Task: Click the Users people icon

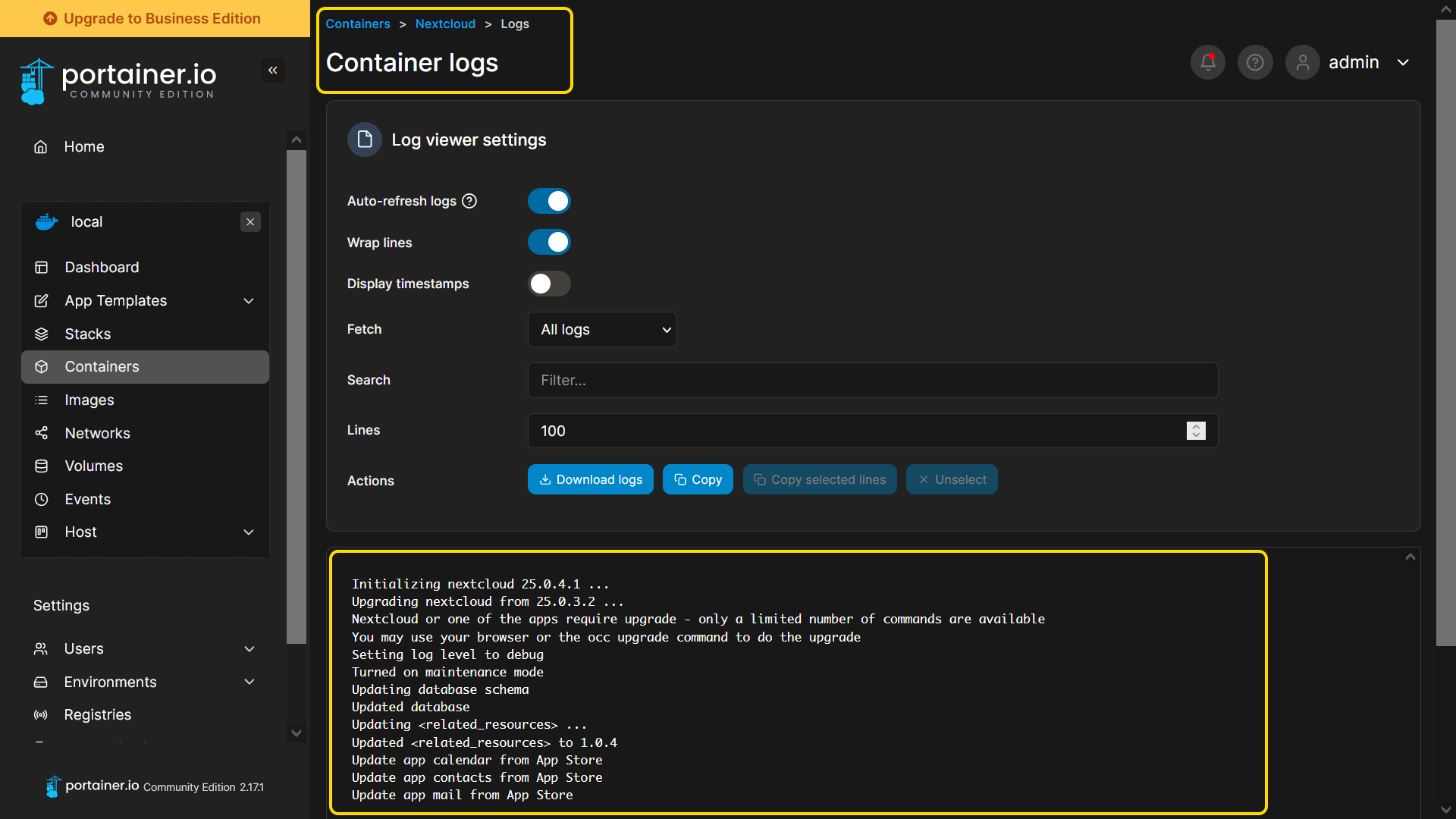Action: (41, 649)
